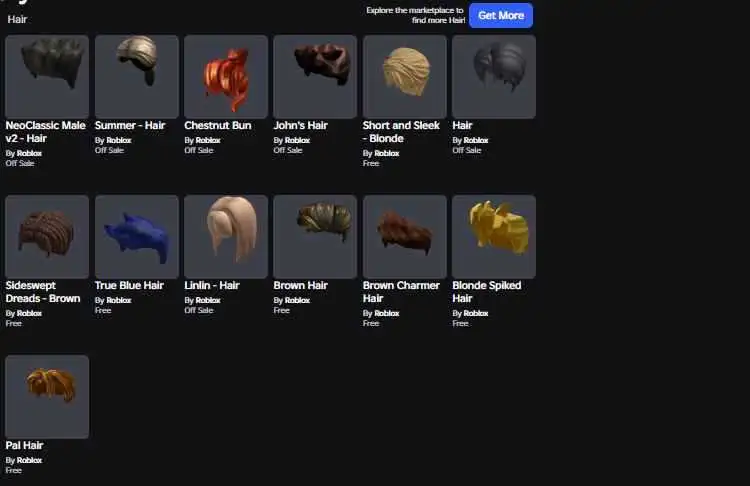Pick the John's Hair thumbnail
This screenshot has width=750, height=486.
[315, 77]
